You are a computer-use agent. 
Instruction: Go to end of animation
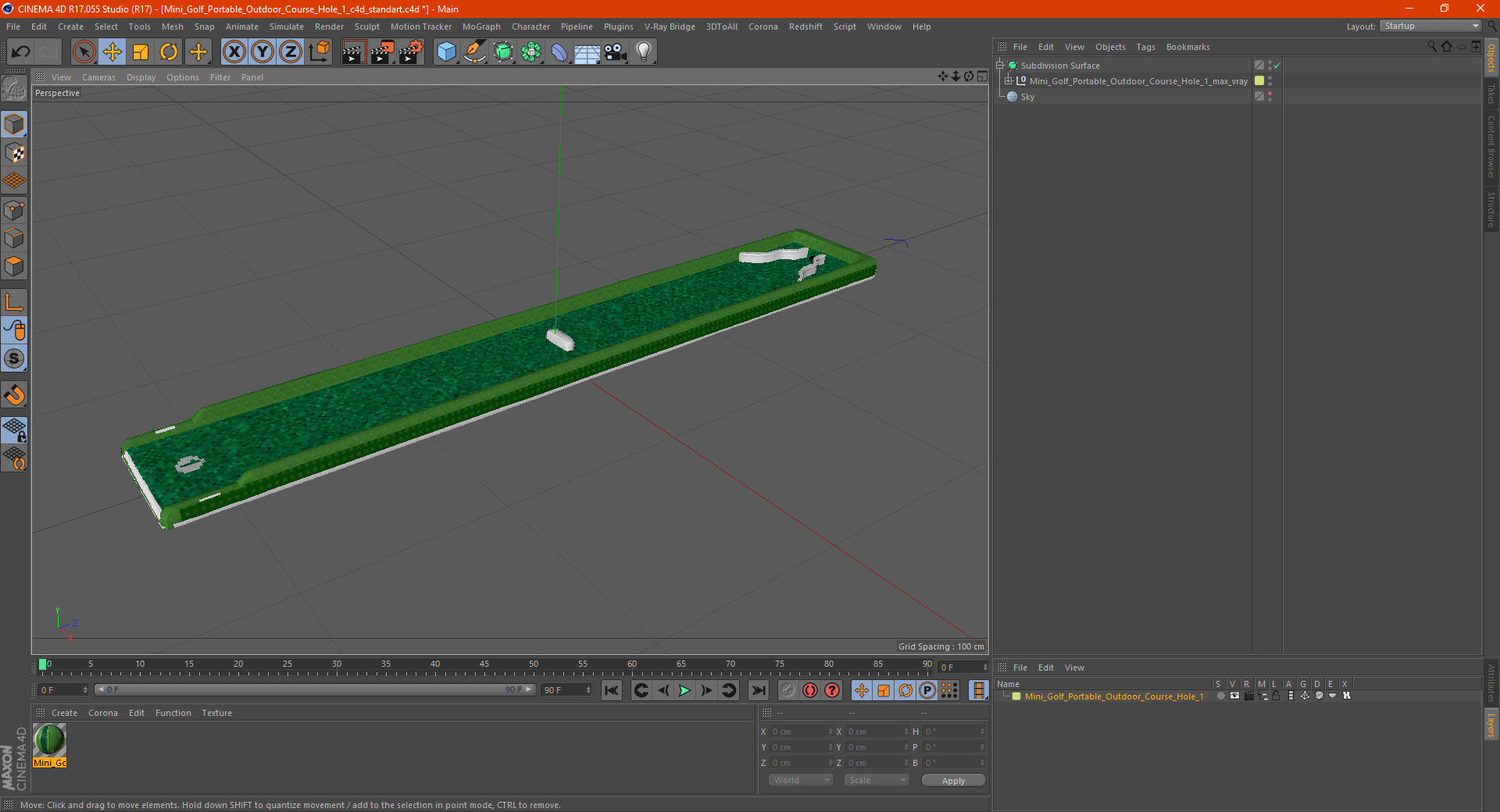coord(758,690)
